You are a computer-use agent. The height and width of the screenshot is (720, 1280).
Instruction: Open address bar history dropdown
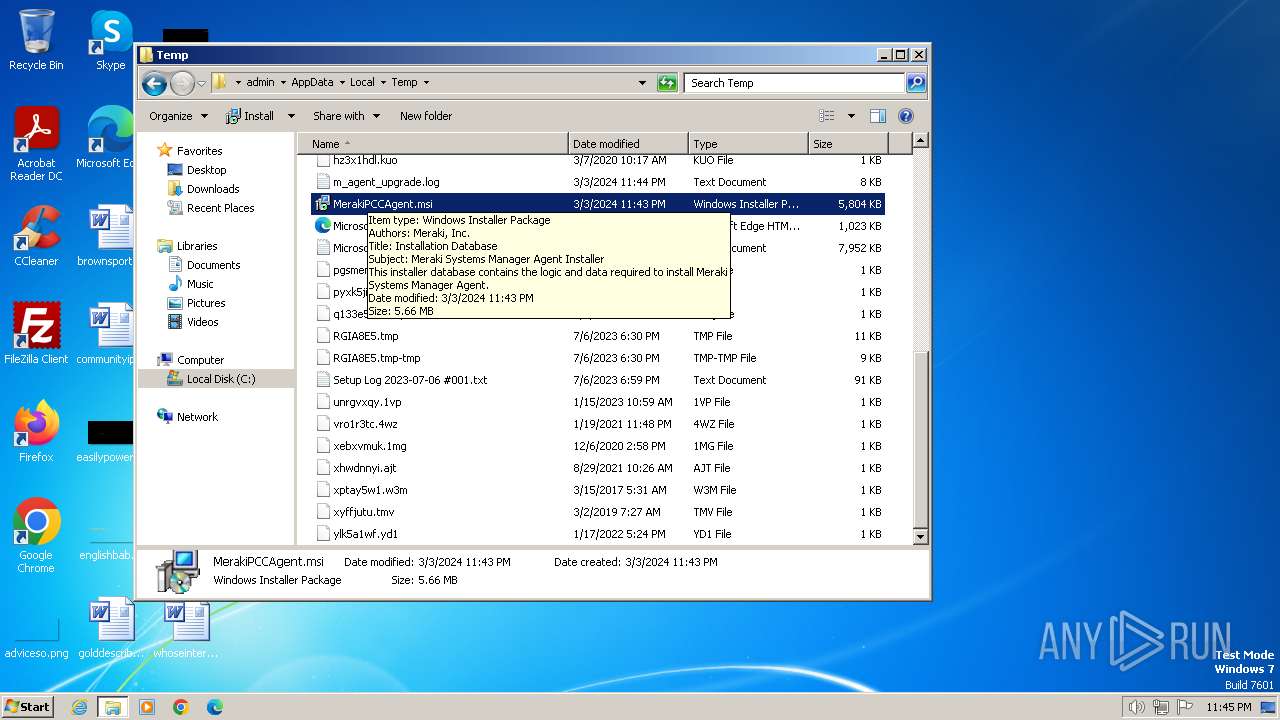(x=642, y=83)
